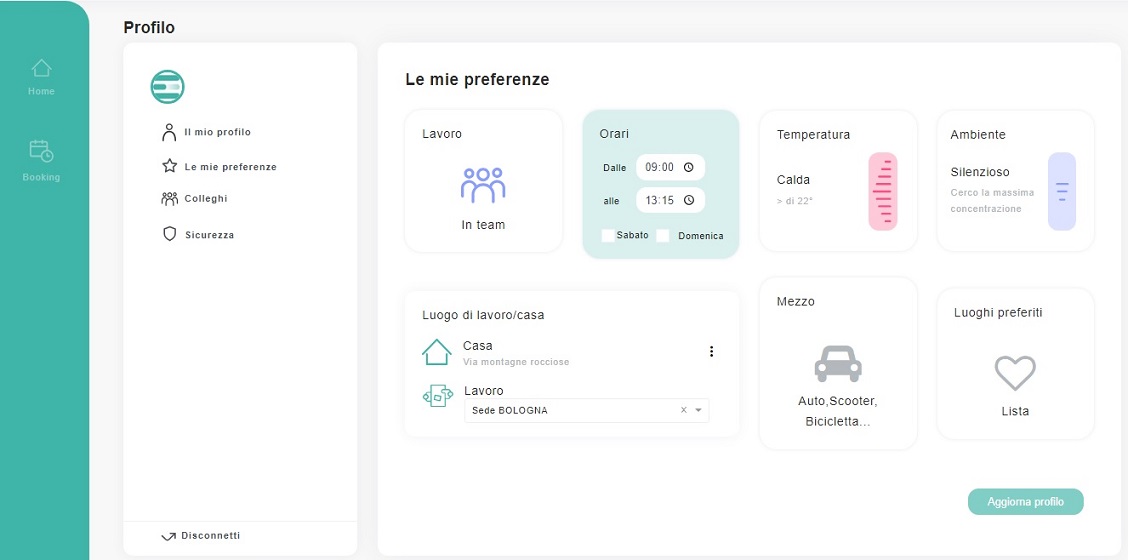Click the round profile avatar logo
This screenshot has height=560, width=1128.
168,87
